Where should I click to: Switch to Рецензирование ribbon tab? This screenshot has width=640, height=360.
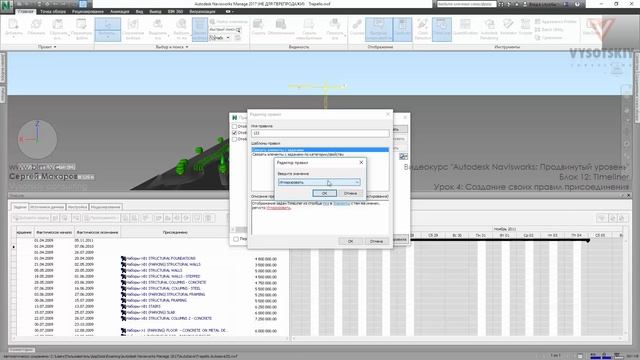88,11
